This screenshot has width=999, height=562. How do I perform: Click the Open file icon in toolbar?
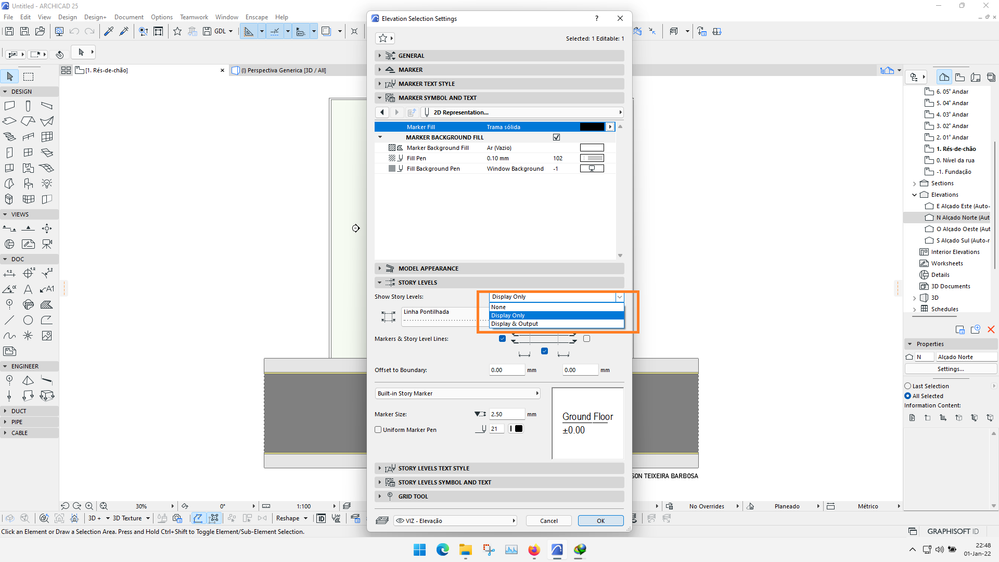[40, 31]
